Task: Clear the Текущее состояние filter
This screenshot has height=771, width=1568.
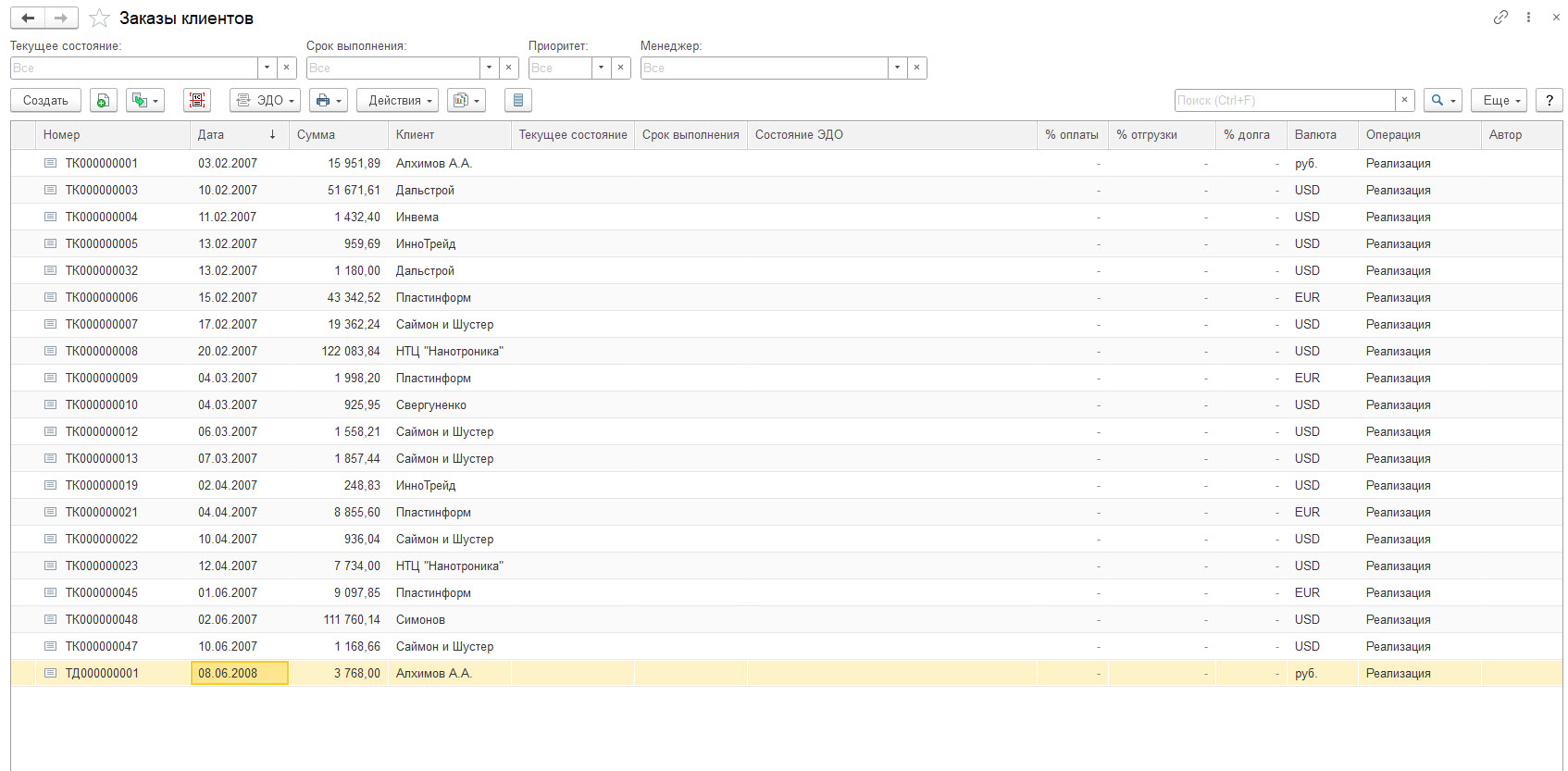Action: (x=287, y=68)
